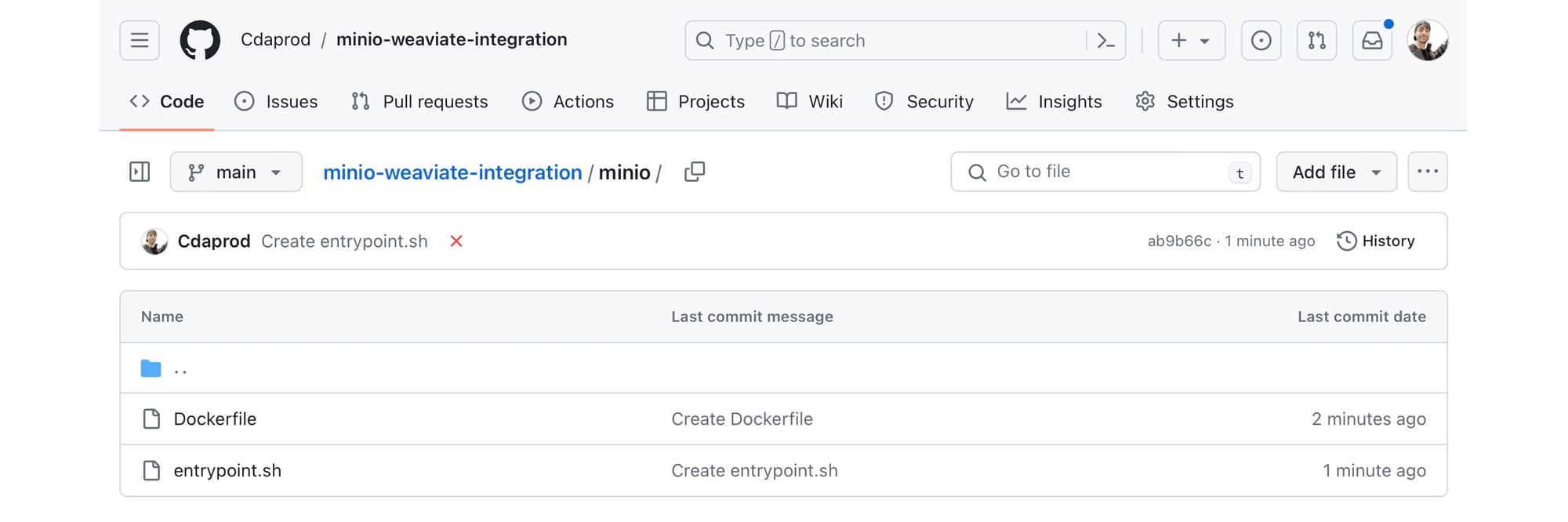Switch to the Insights tab
This screenshot has width=1568, height=522.
click(x=1054, y=102)
